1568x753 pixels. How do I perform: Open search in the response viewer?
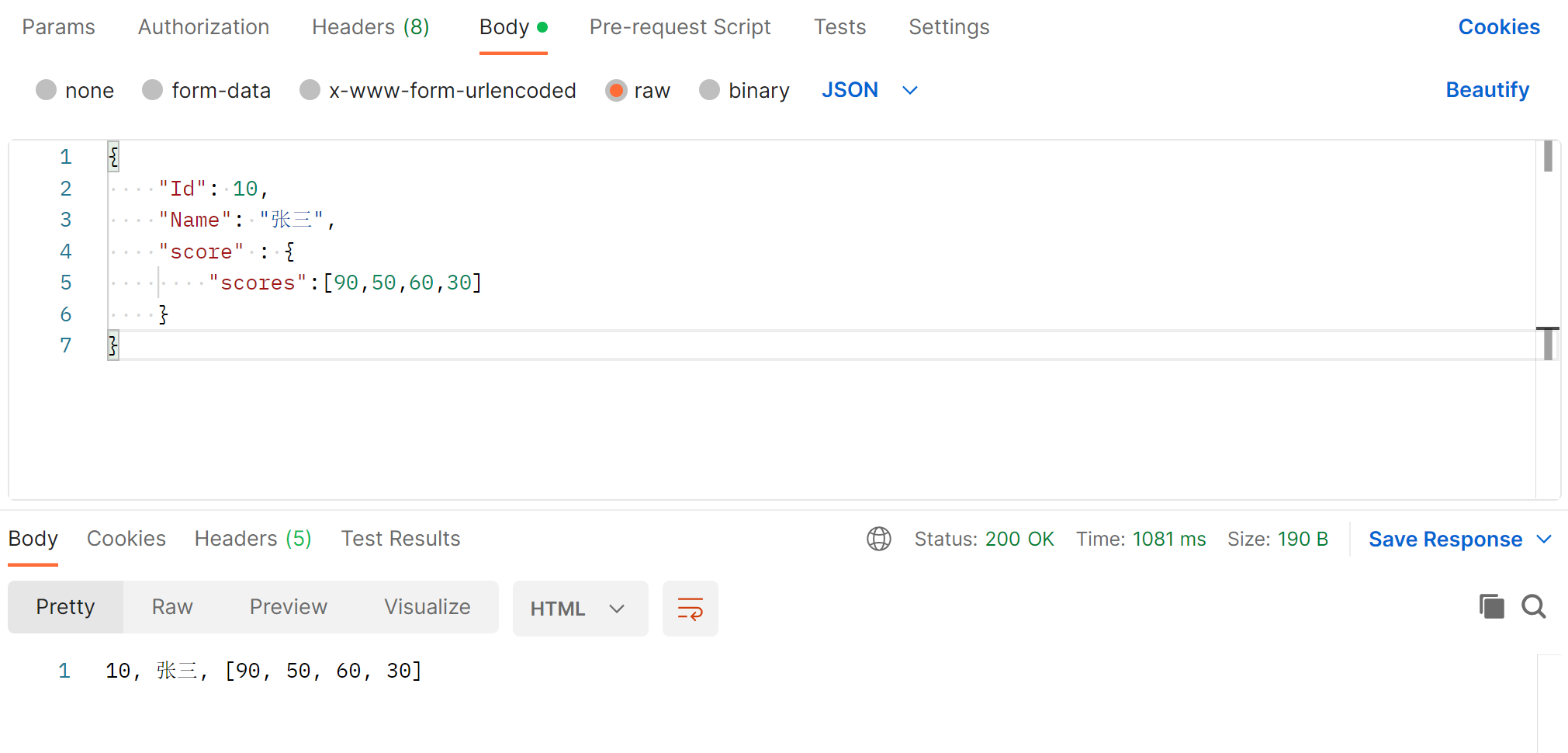(x=1533, y=606)
